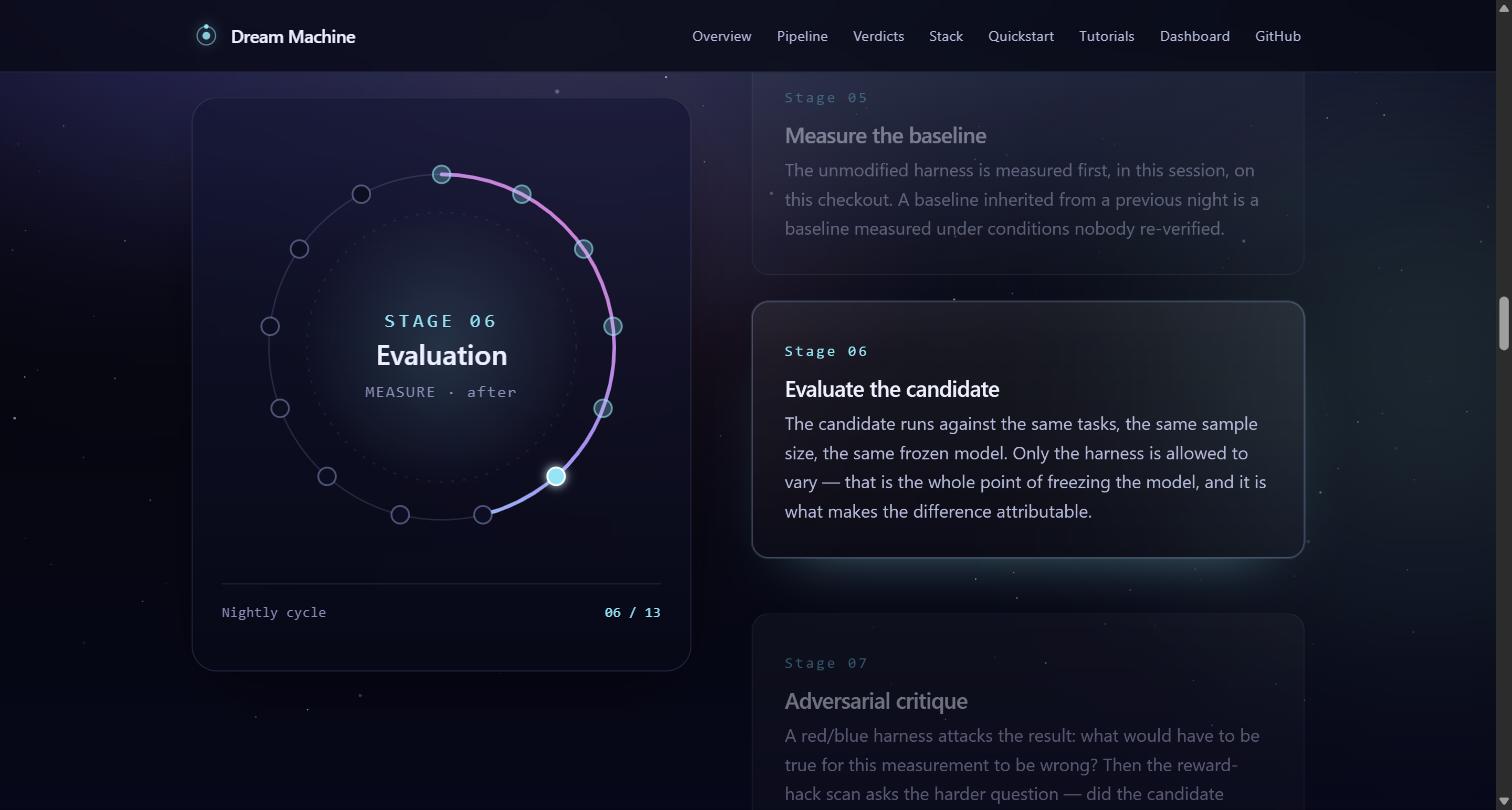The image size is (1512, 810).
Task: Open the Dashboard link
Action: pyautogui.click(x=1195, y=36)
